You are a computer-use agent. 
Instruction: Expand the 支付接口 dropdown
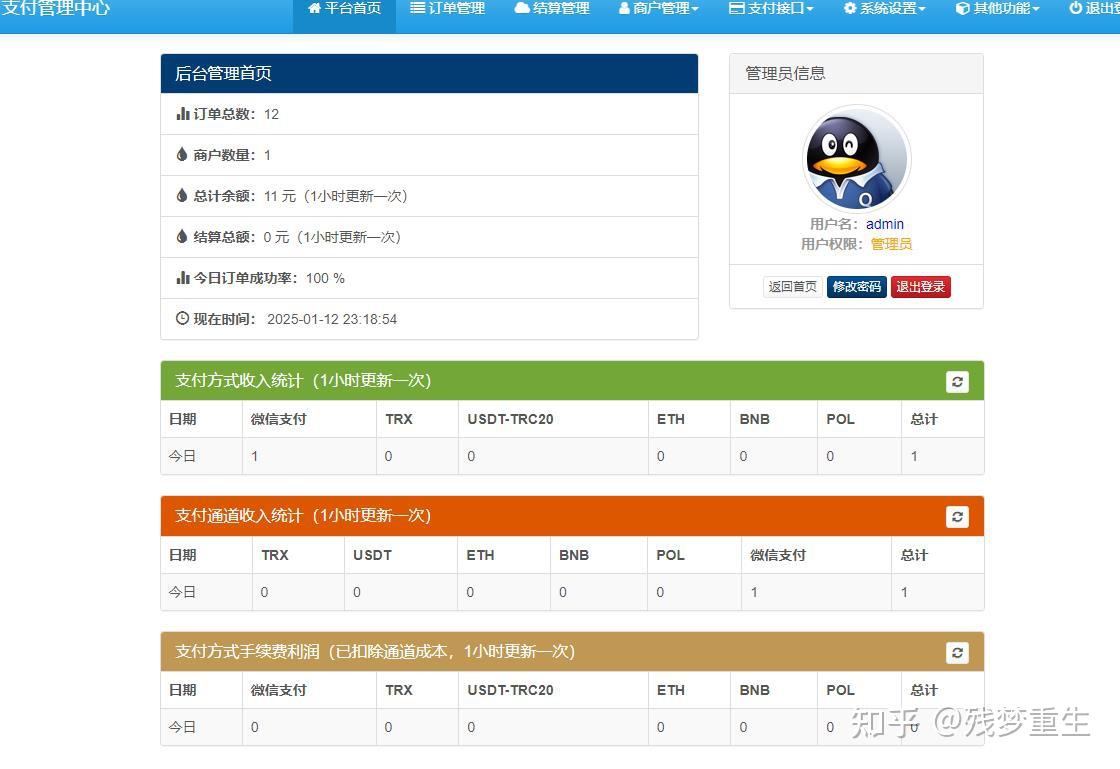(x=769, y=9)
